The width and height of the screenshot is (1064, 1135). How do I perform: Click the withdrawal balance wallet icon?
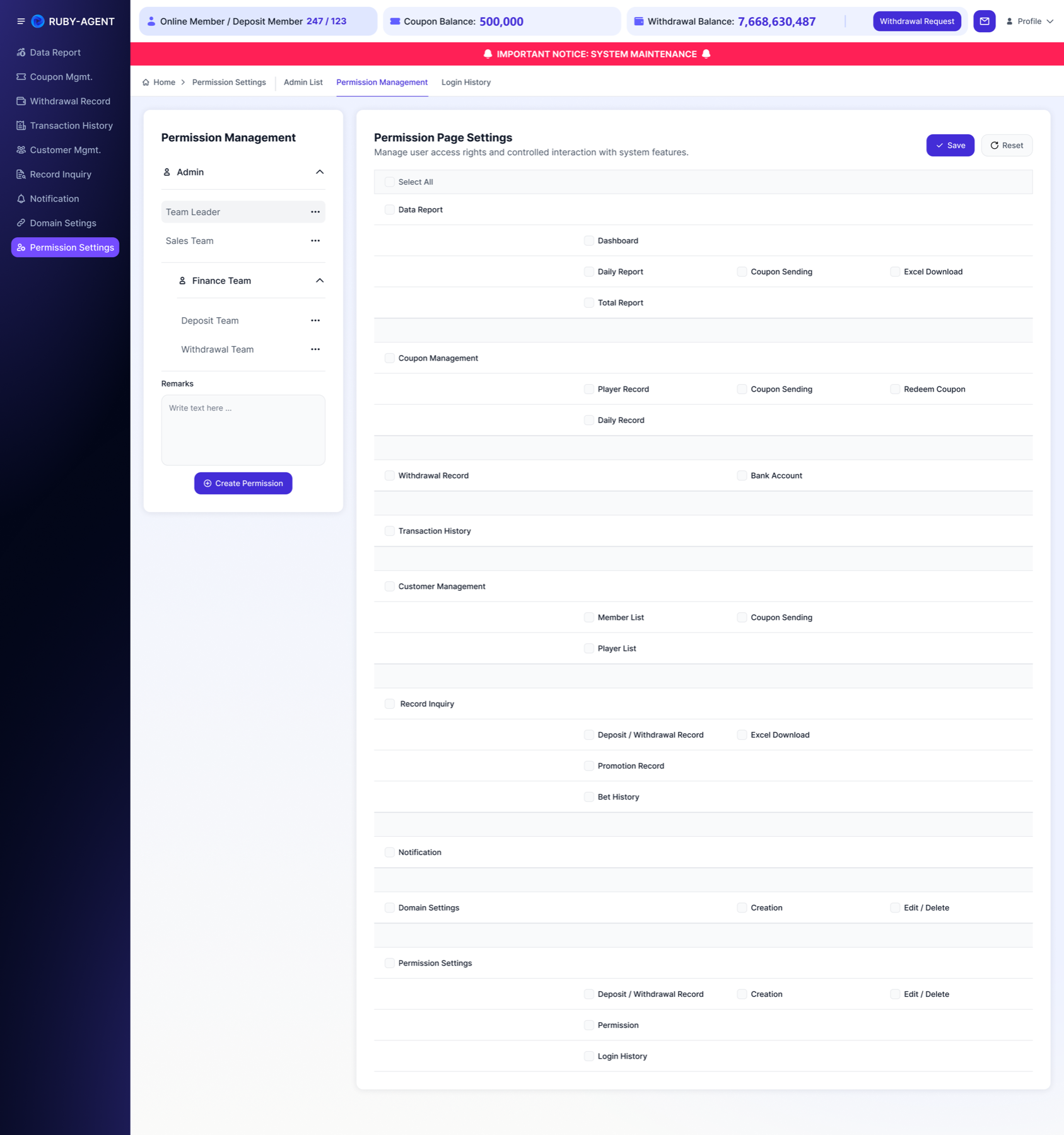pyautogui.click(x=639, y=21)
